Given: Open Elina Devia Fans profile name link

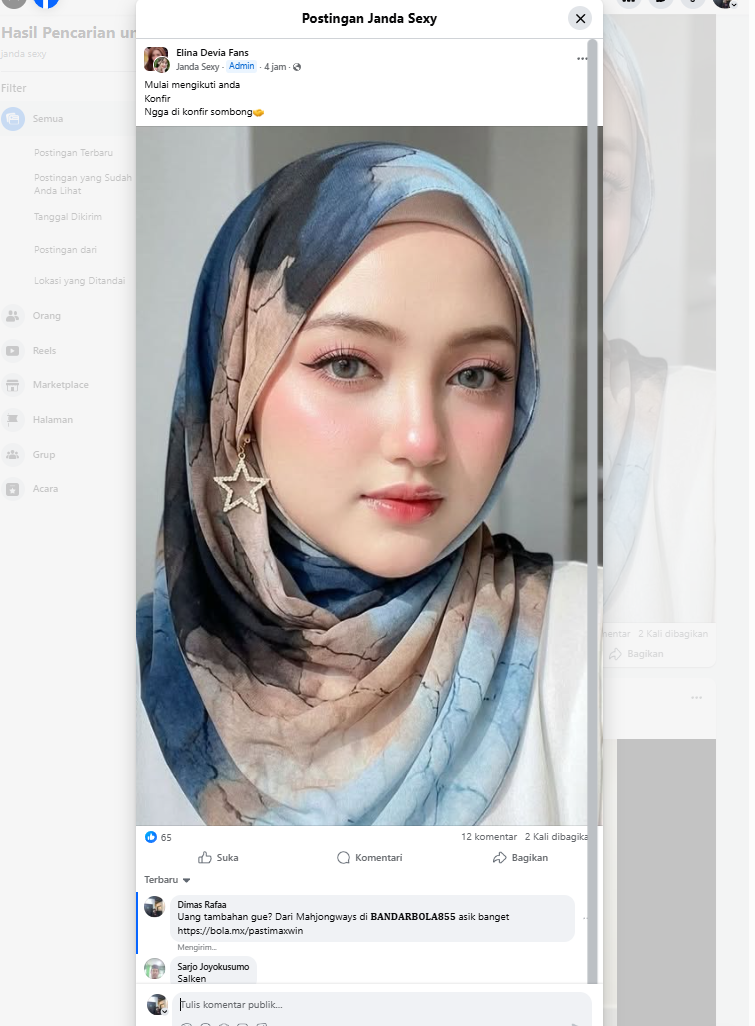Looking at the screenshot, I should pos(212,52).
